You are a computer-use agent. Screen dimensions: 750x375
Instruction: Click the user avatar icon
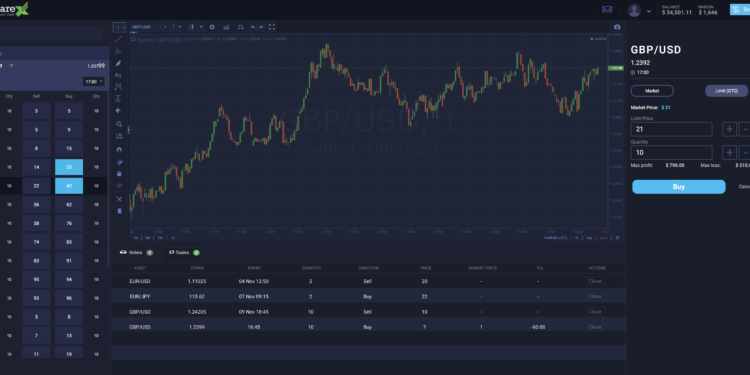tap(634, 10)
